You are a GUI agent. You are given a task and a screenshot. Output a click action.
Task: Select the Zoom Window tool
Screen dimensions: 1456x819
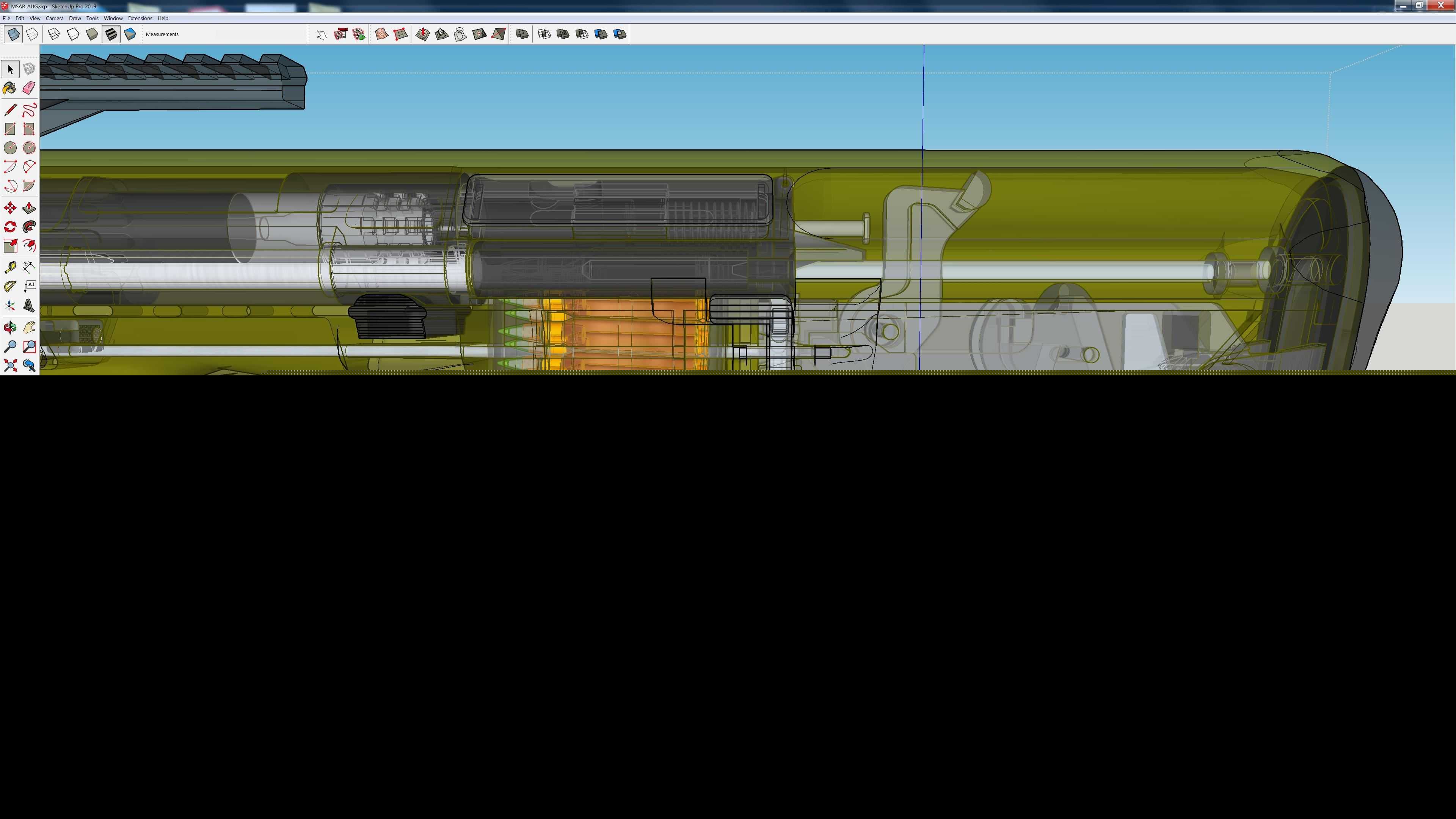point(30,347)
